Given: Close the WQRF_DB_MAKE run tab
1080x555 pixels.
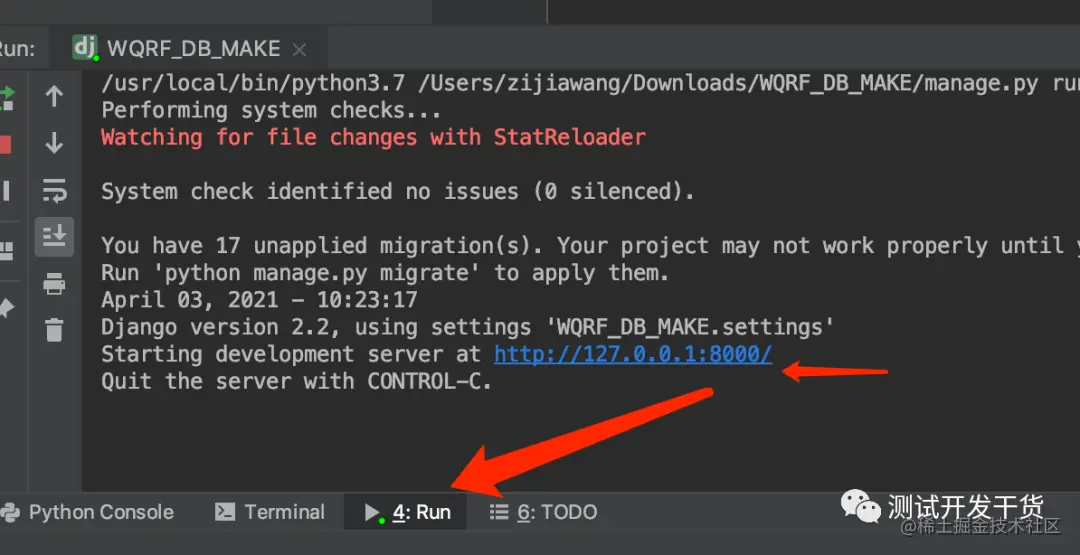Looking at the screenshot, I should point(299,50).
